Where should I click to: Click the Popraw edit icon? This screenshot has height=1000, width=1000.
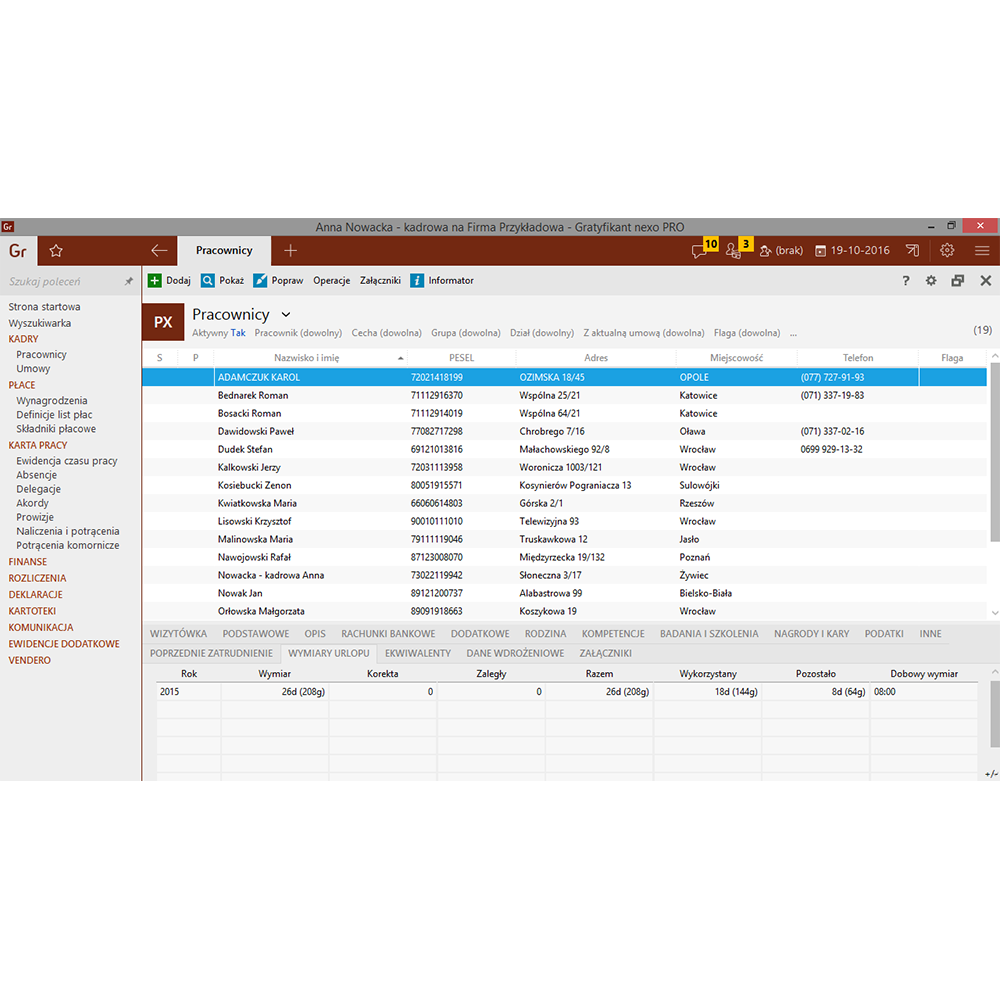point(260,281)
